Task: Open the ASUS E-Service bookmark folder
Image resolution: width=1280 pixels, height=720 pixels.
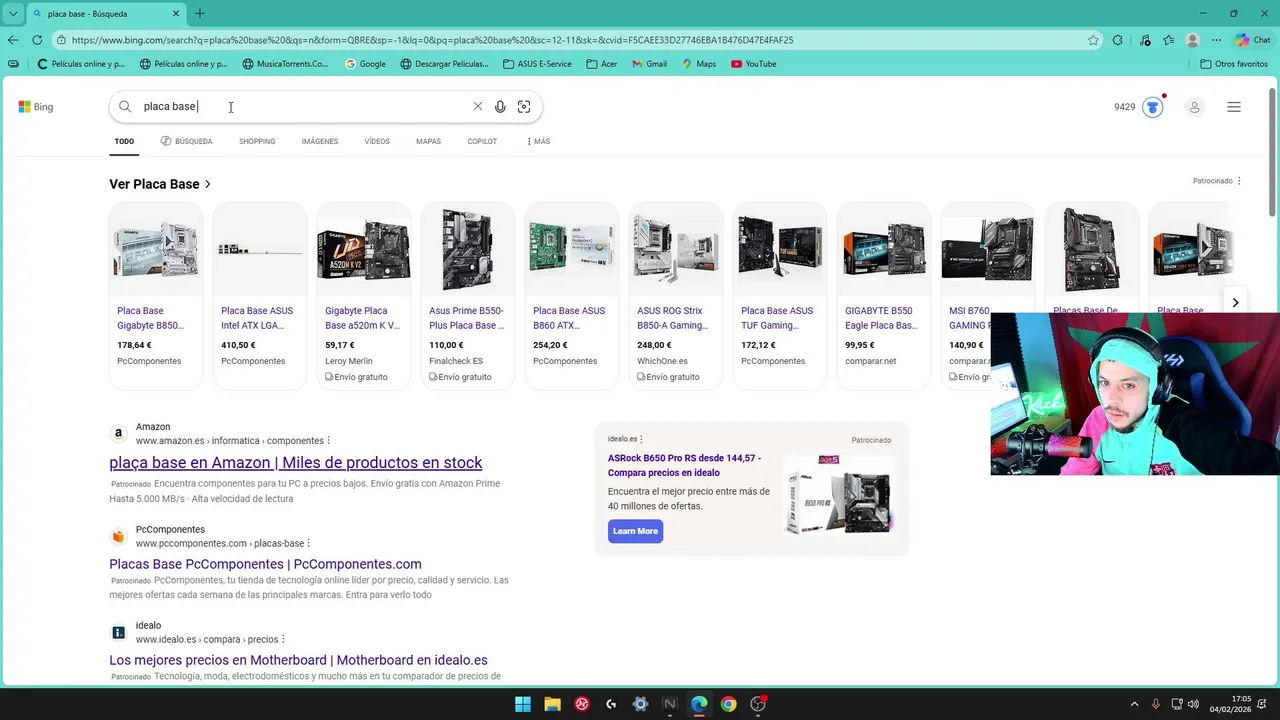Action: (x=537, y=64)
